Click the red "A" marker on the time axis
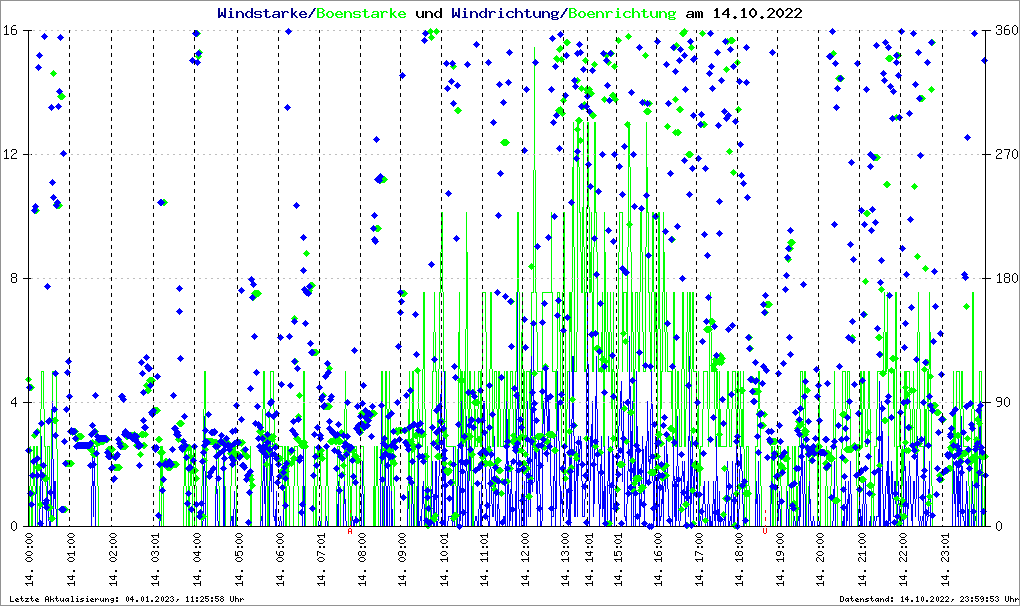This screenshot has height=606, width=1020. pyautogui.click(x=350, y=531)
